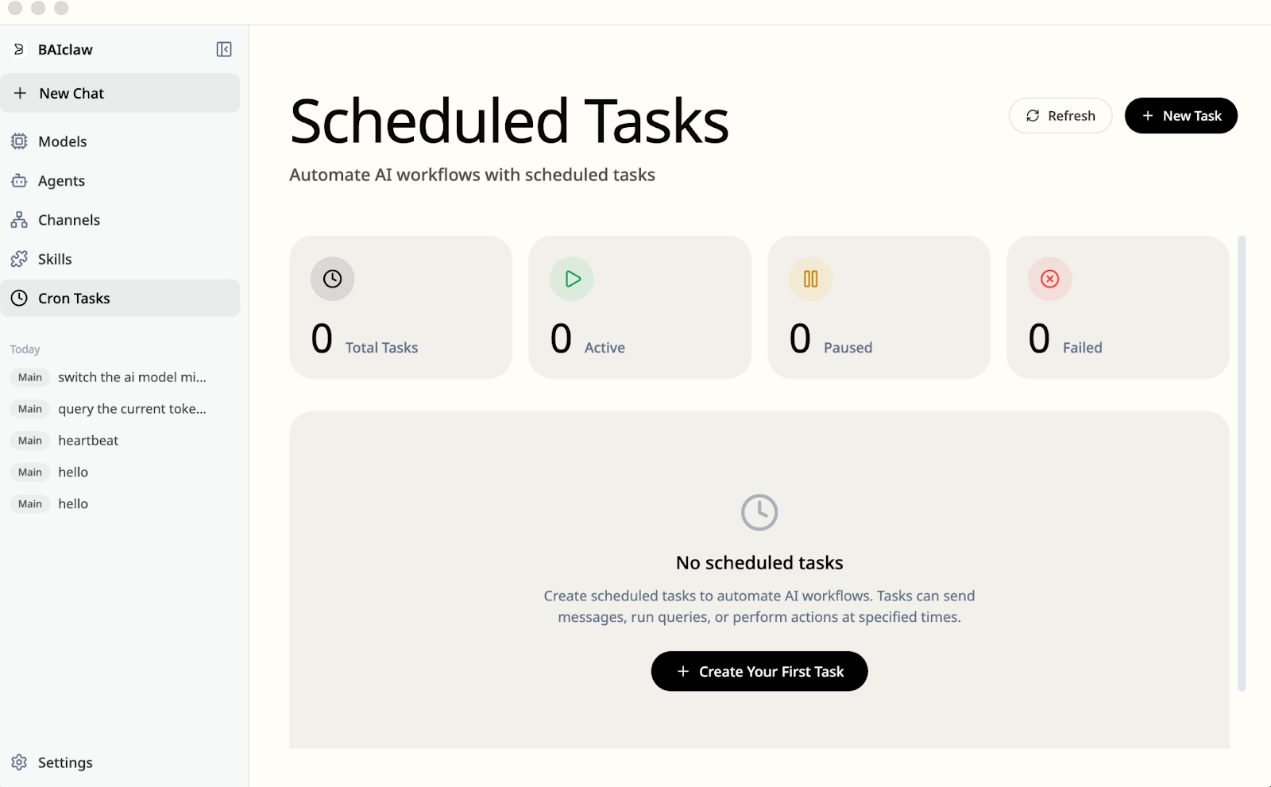This screenshot has width=1271, height=787.
Task: Click the Settings gear icon
Action: [x=19, y=763]
